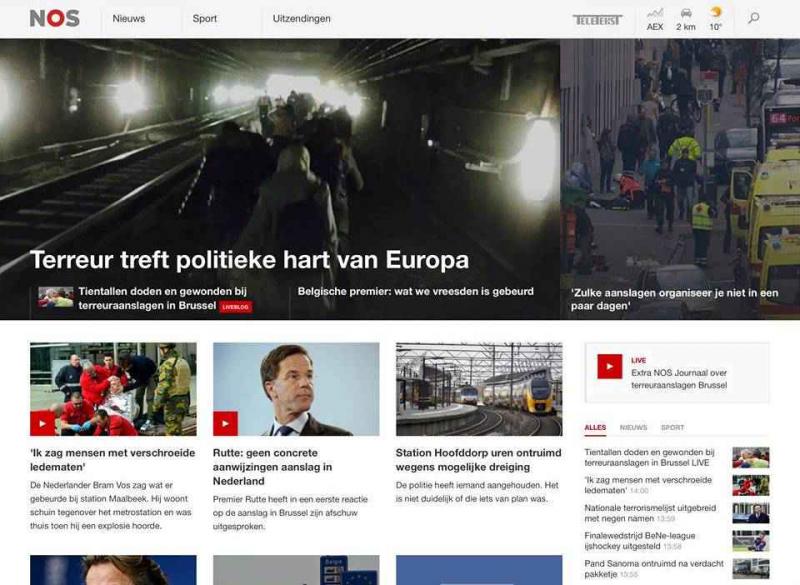Open the 'Zulke aanslagen organiseer je niet' story
Screen dimensions: 800x585
click(674, 299)
